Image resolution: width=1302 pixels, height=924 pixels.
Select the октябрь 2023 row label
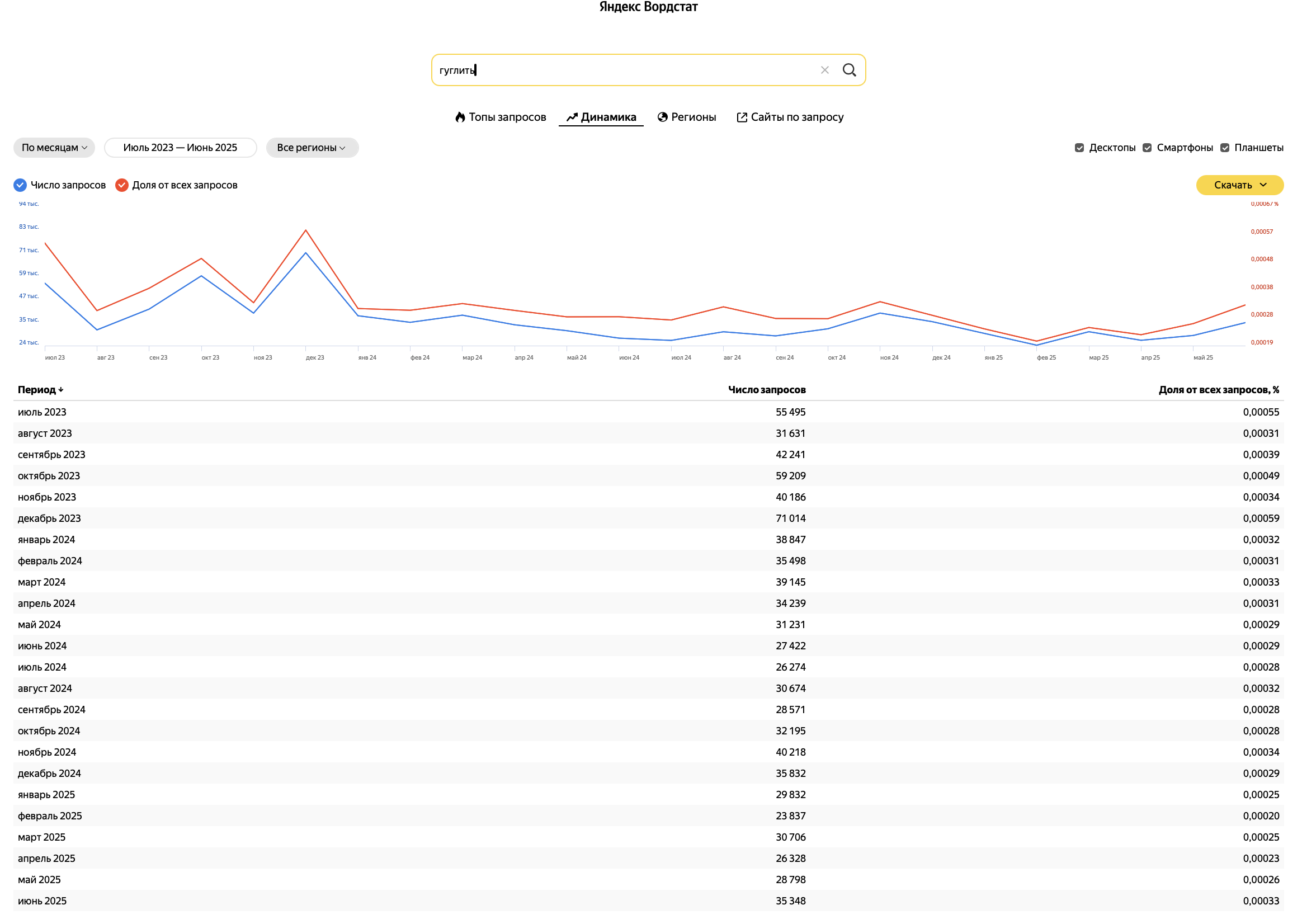coord(49,477)
